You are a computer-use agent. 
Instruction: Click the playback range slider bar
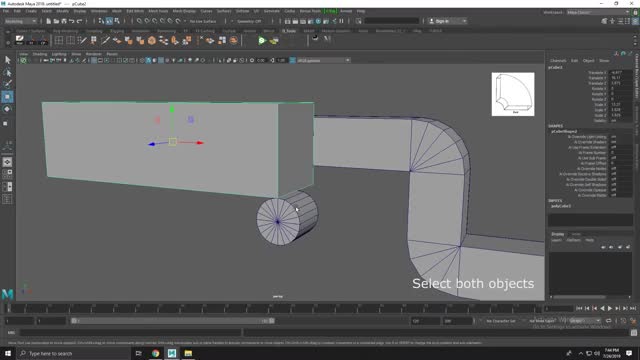pos(173,321)
